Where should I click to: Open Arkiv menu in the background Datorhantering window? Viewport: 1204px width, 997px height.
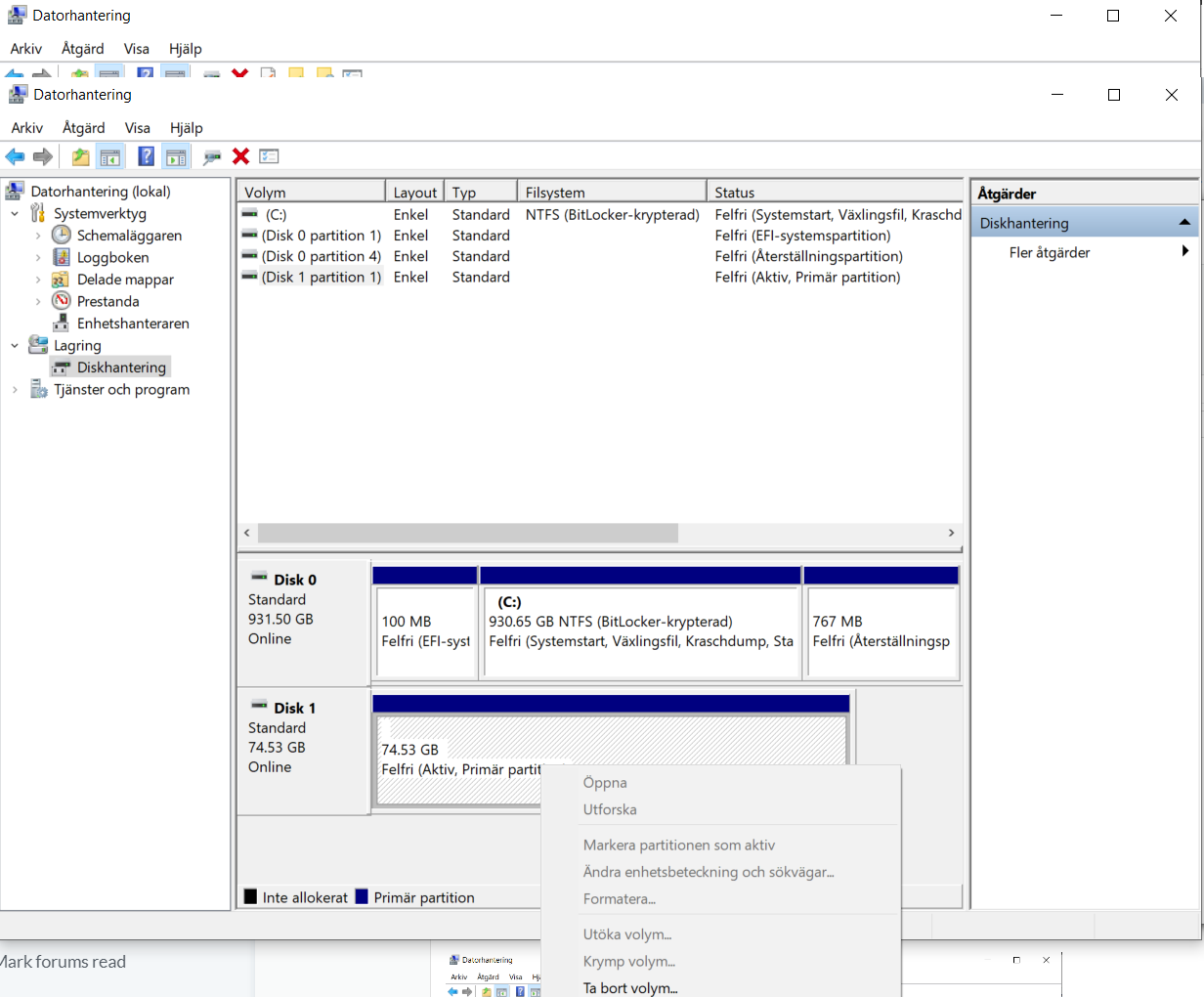coord(26,48)
